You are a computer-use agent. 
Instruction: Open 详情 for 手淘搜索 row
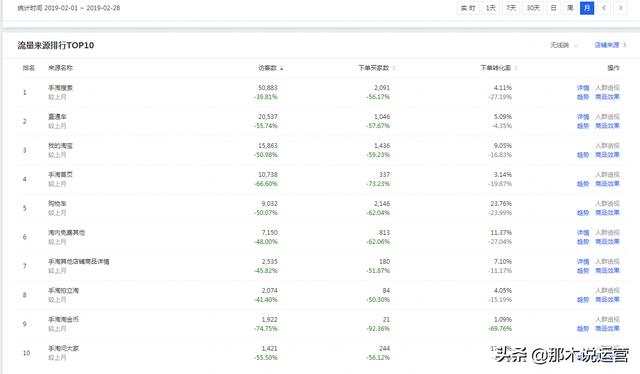(583, 88)
